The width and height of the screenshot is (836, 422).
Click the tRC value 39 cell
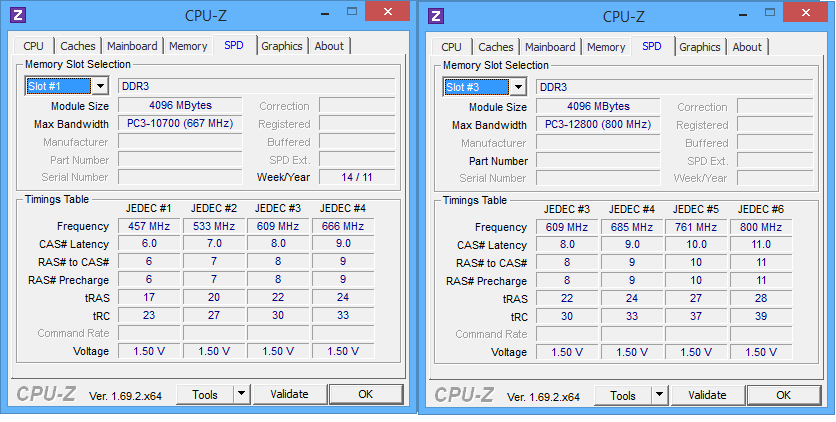(x=761, y=316)
